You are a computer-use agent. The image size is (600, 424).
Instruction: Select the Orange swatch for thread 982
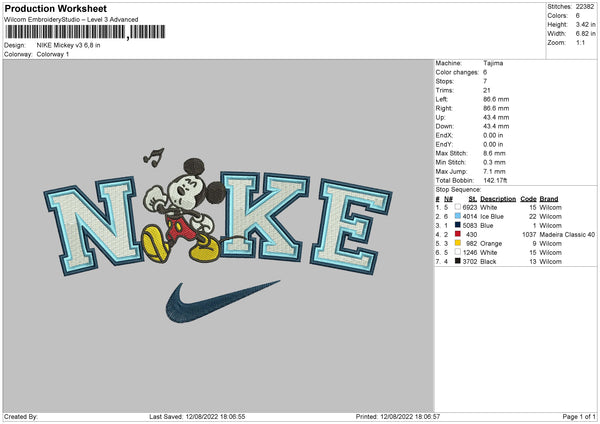click(x=457, y=243)
